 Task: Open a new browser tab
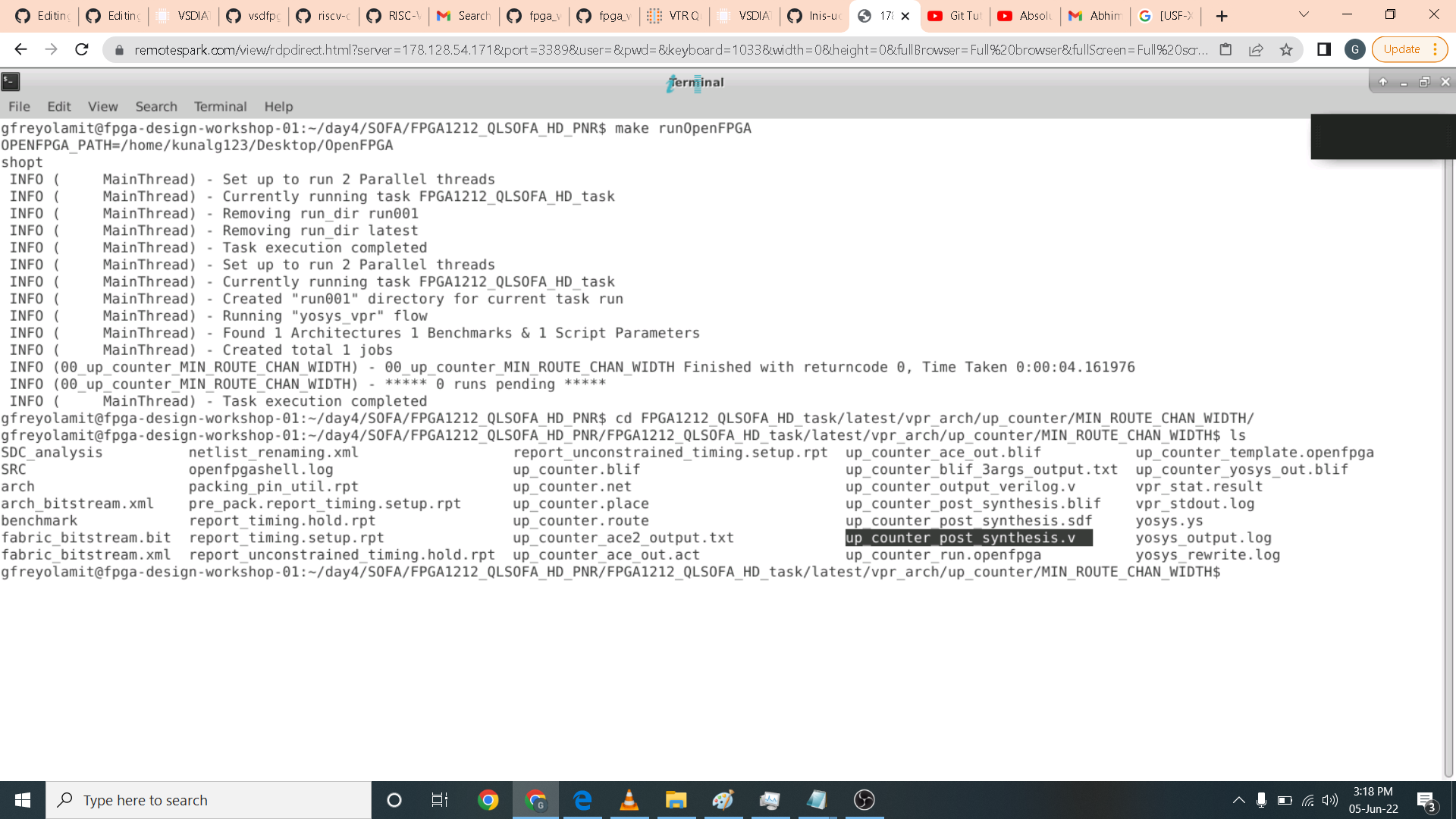click(1222, 16)
